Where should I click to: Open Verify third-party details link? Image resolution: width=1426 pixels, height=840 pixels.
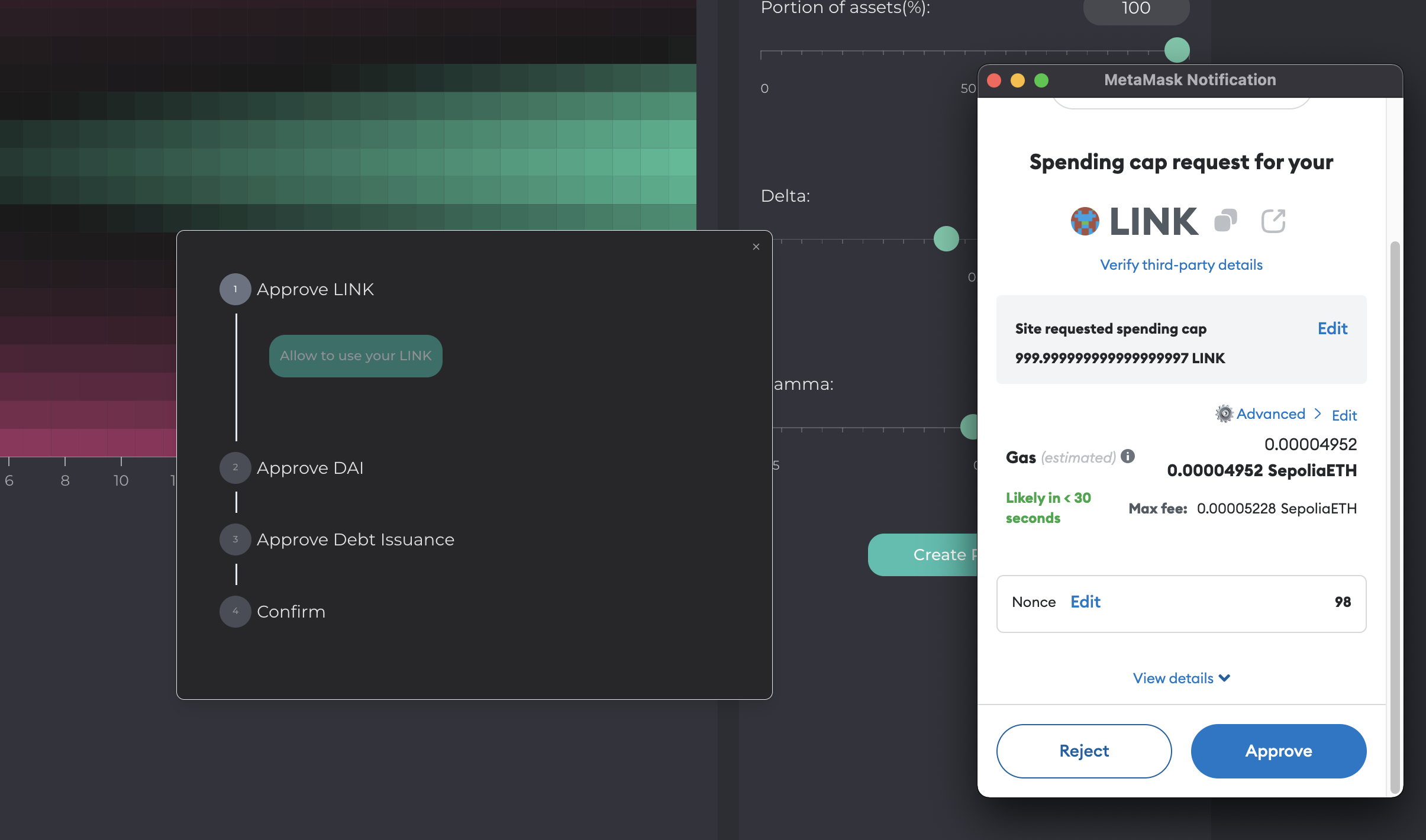[1181, 264]
